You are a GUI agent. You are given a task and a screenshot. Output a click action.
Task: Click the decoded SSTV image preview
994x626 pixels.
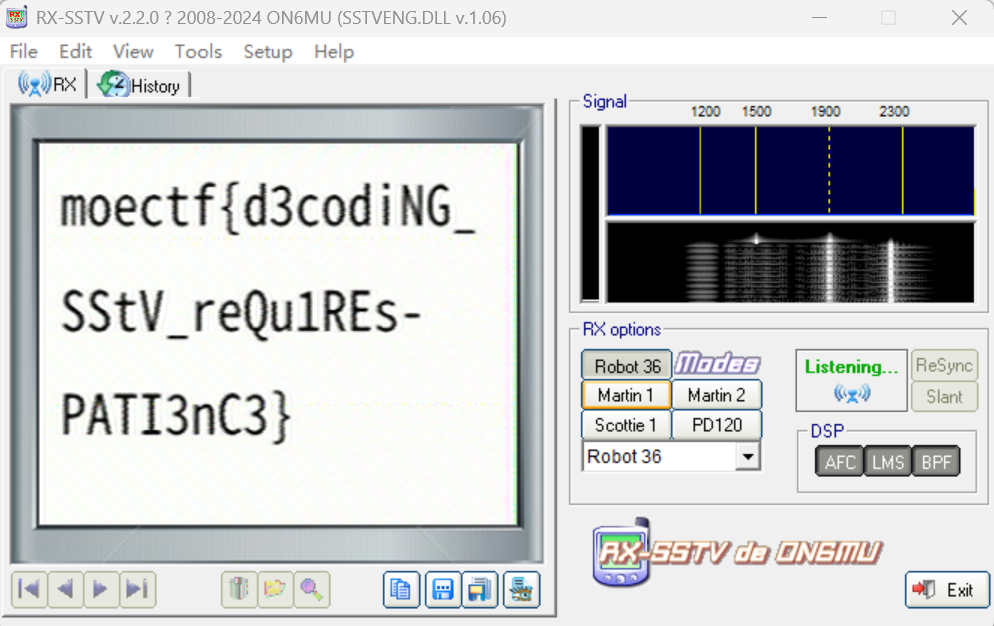coord(277,333)
